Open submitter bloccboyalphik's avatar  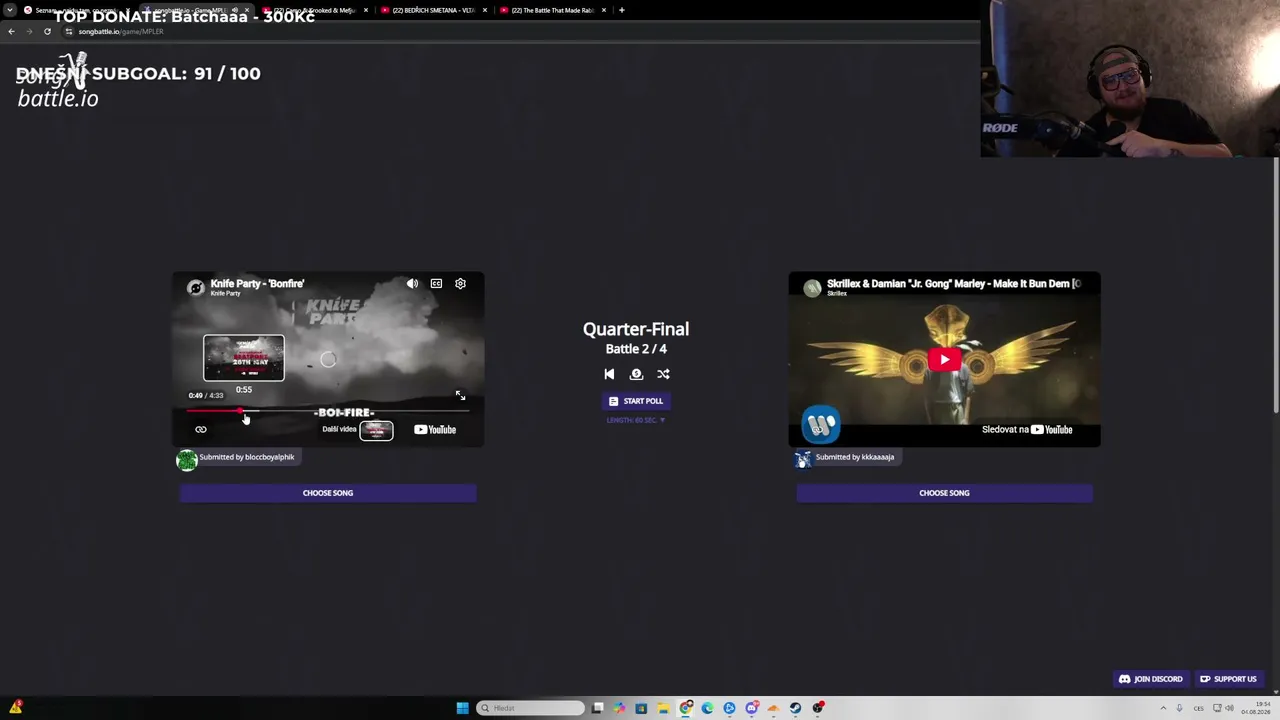click(x=187, y=459)
